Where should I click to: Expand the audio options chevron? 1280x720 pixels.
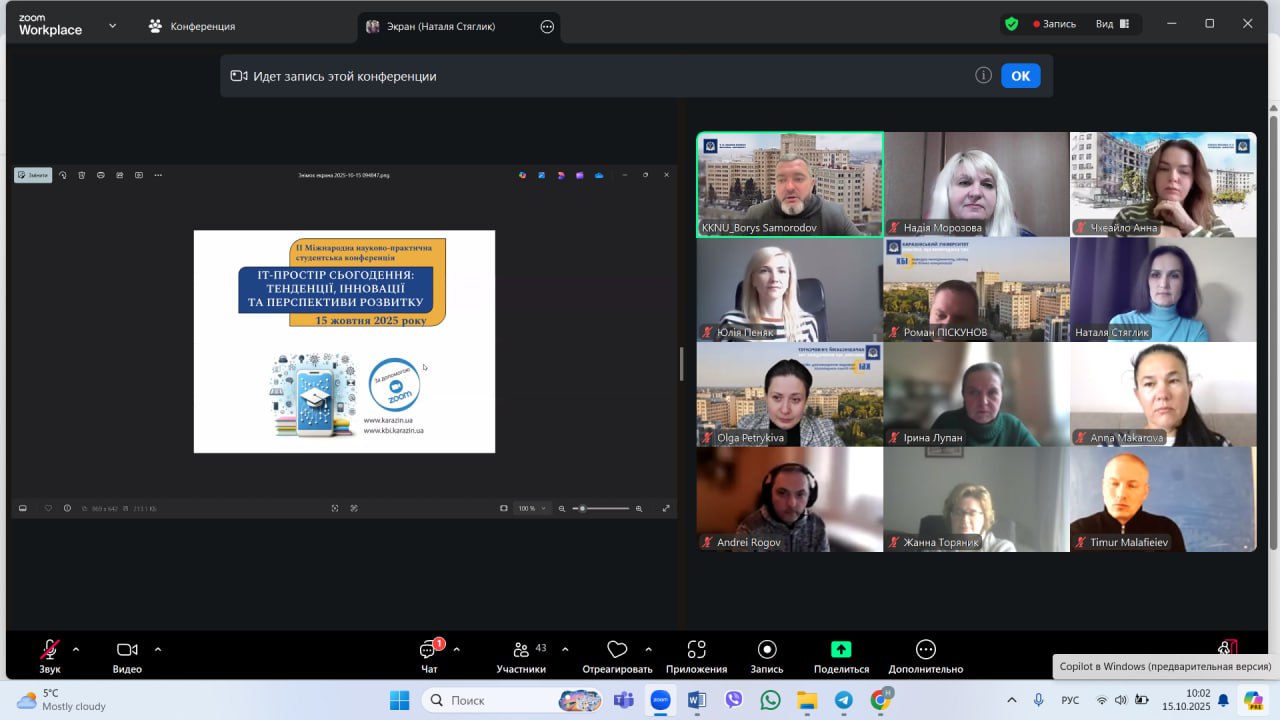click(76, 649)
